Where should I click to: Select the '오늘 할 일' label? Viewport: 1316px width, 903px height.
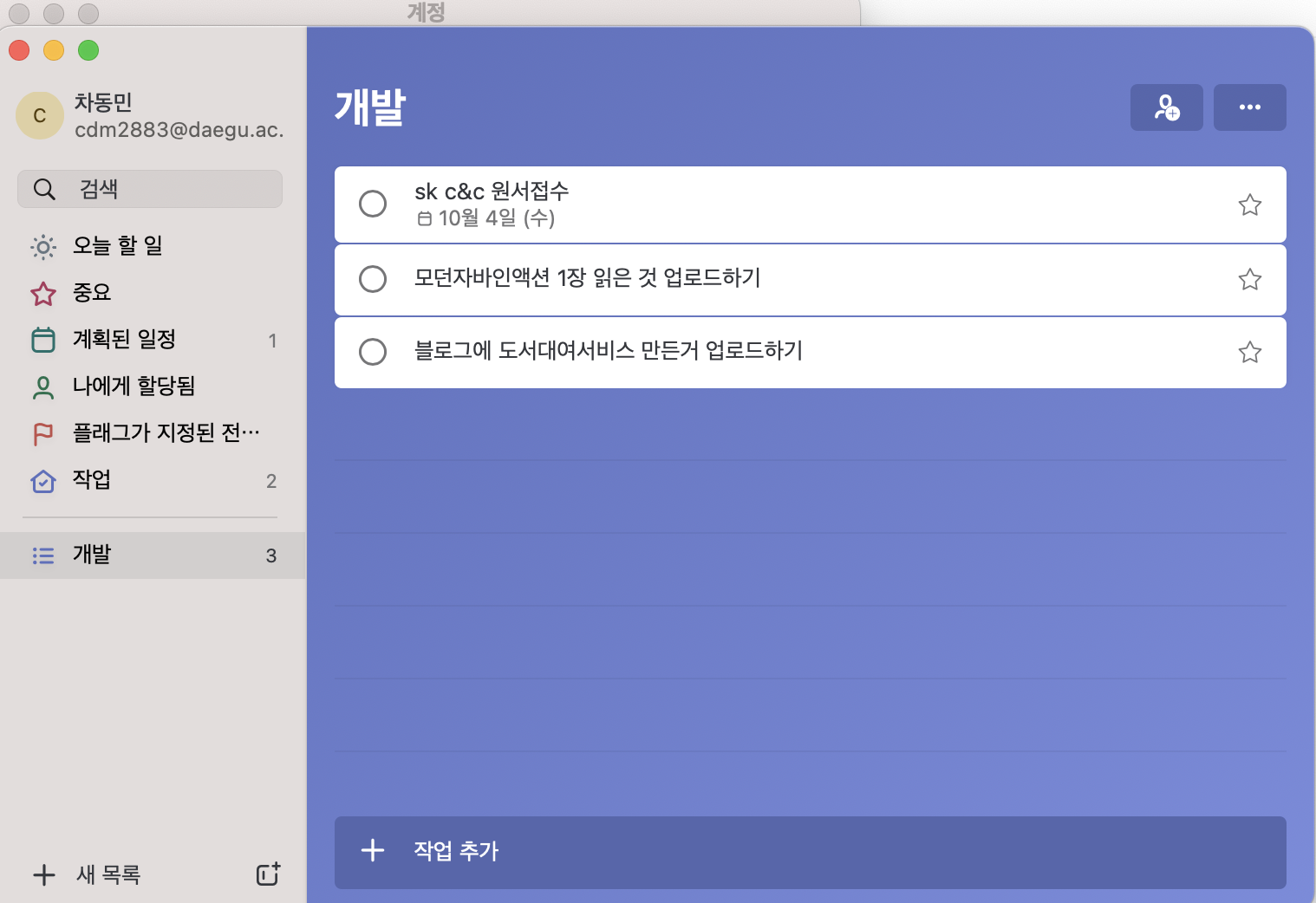point(118,246)
